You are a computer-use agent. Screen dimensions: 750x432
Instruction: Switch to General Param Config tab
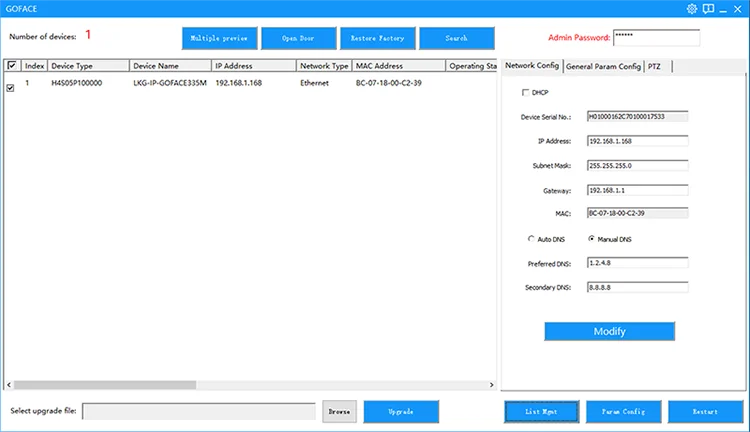pyautogui.click(x=604, y=66)
